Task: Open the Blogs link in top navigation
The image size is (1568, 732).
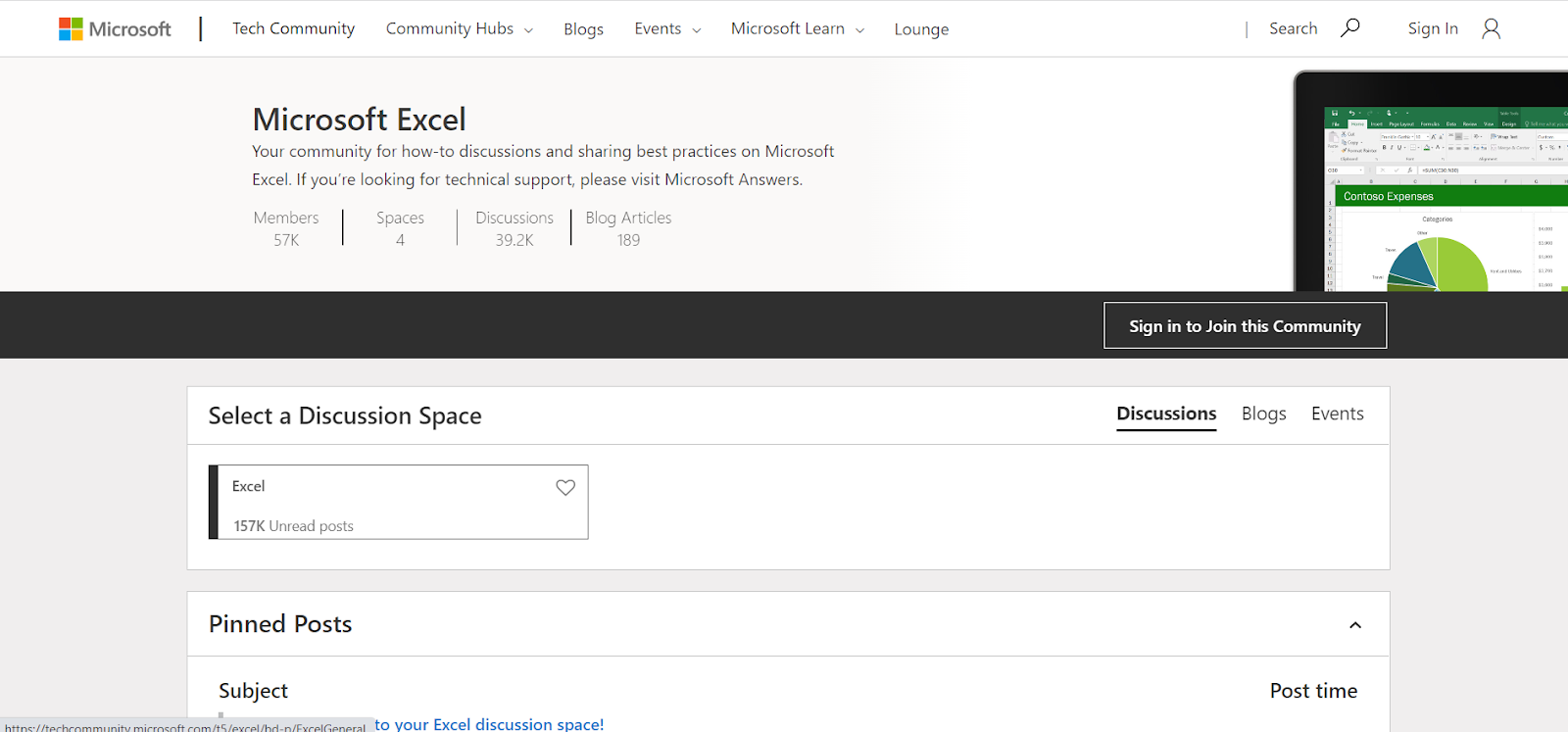Action: click(x=583, y=29)
